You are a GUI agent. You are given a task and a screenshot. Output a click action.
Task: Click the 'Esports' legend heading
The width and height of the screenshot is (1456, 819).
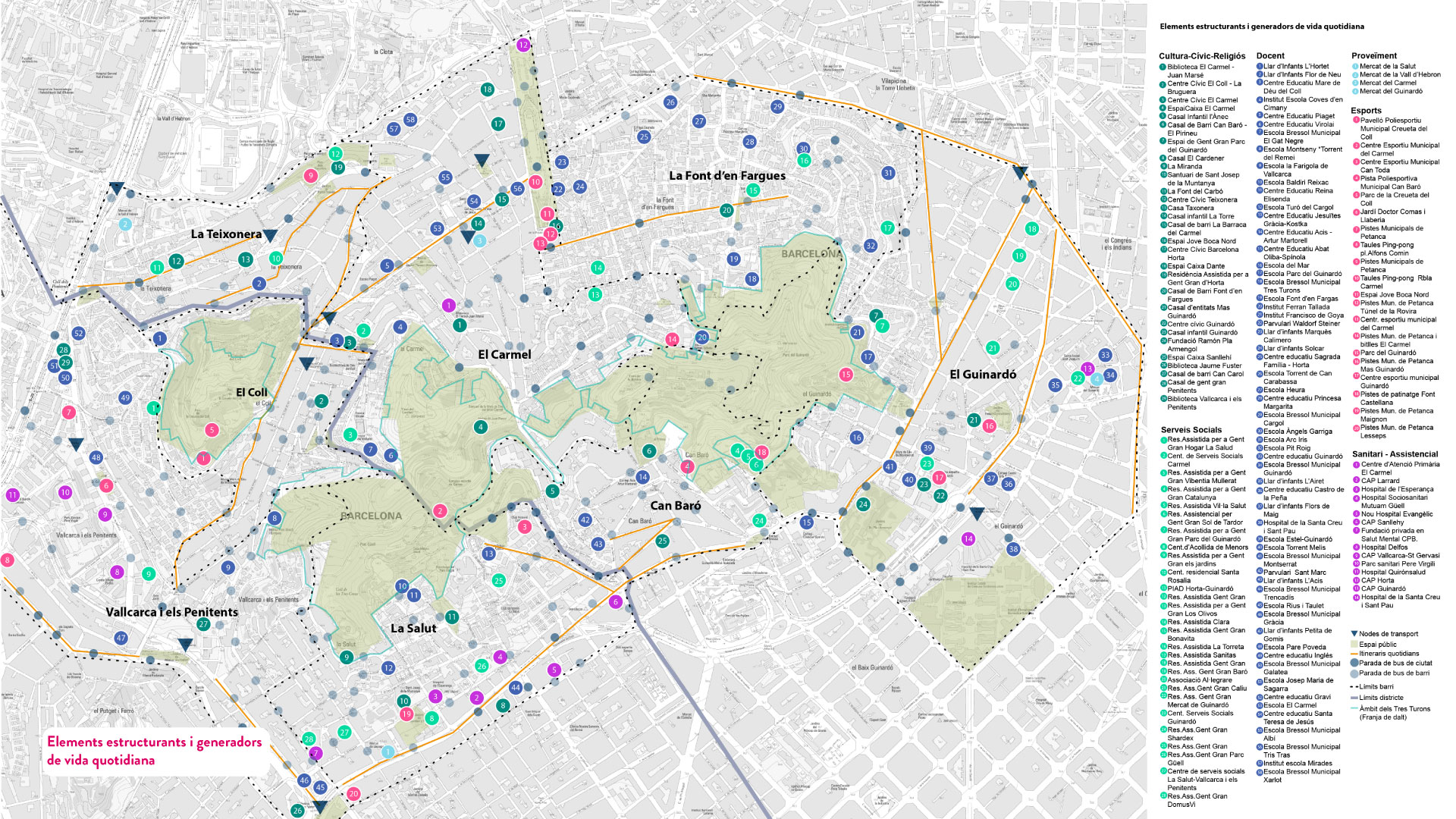(1366, 111)
